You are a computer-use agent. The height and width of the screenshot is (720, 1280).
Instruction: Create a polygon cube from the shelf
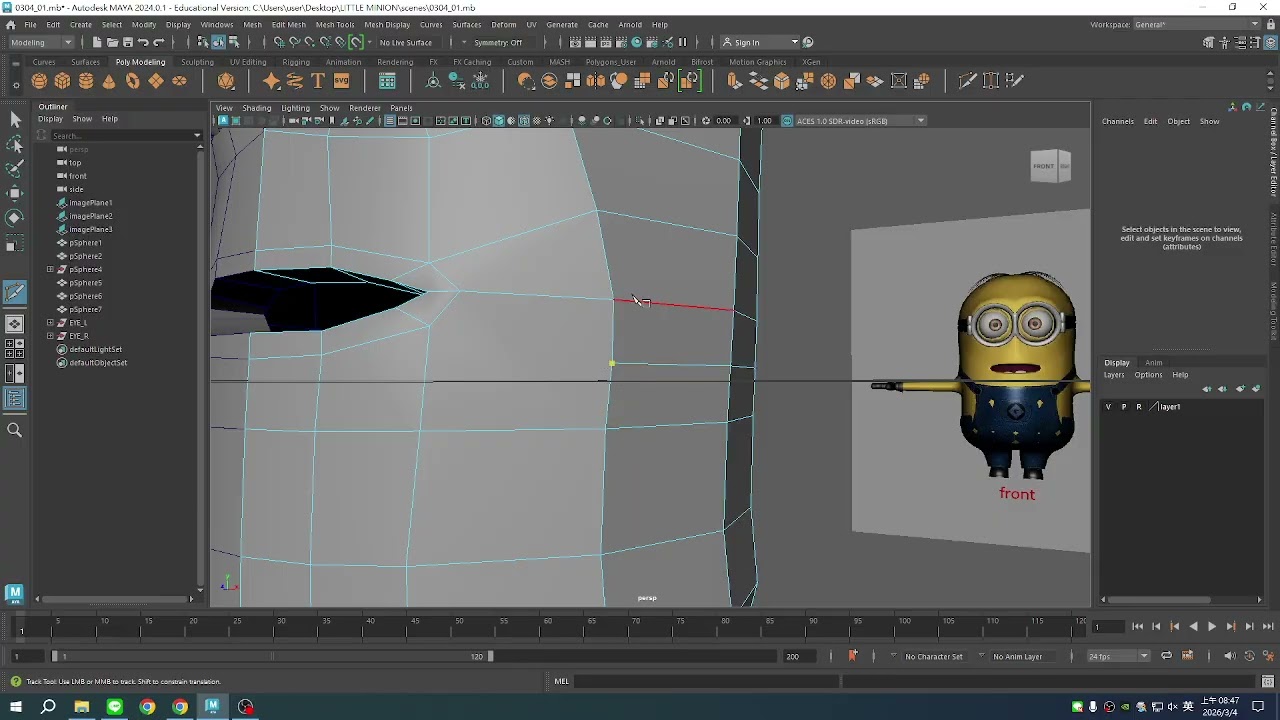[62, 81]
